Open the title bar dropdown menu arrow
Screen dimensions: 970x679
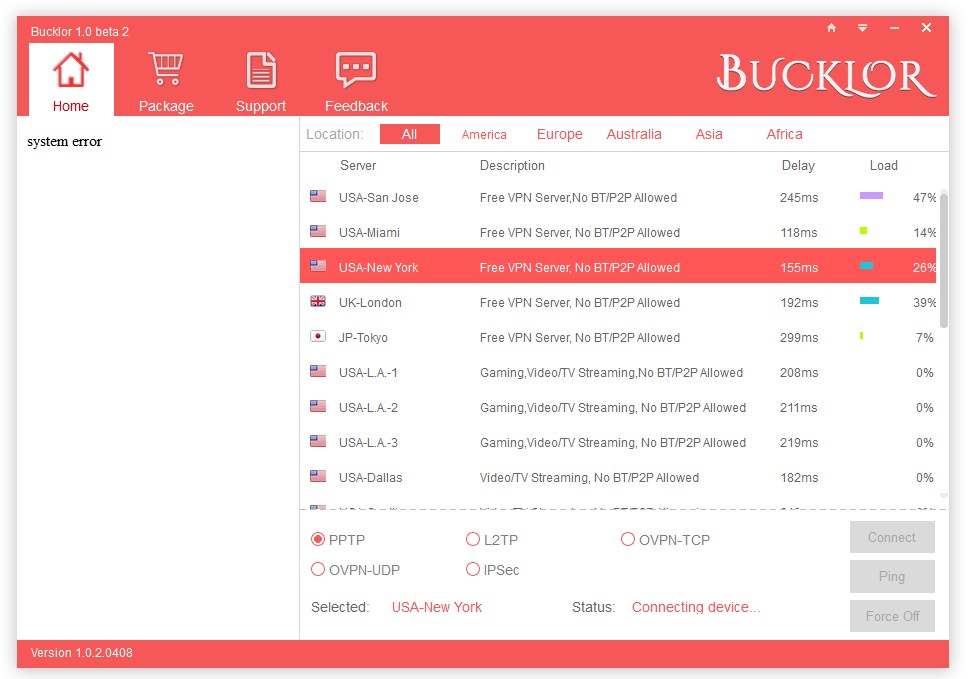pyautogui.click(x=862, y=28)
